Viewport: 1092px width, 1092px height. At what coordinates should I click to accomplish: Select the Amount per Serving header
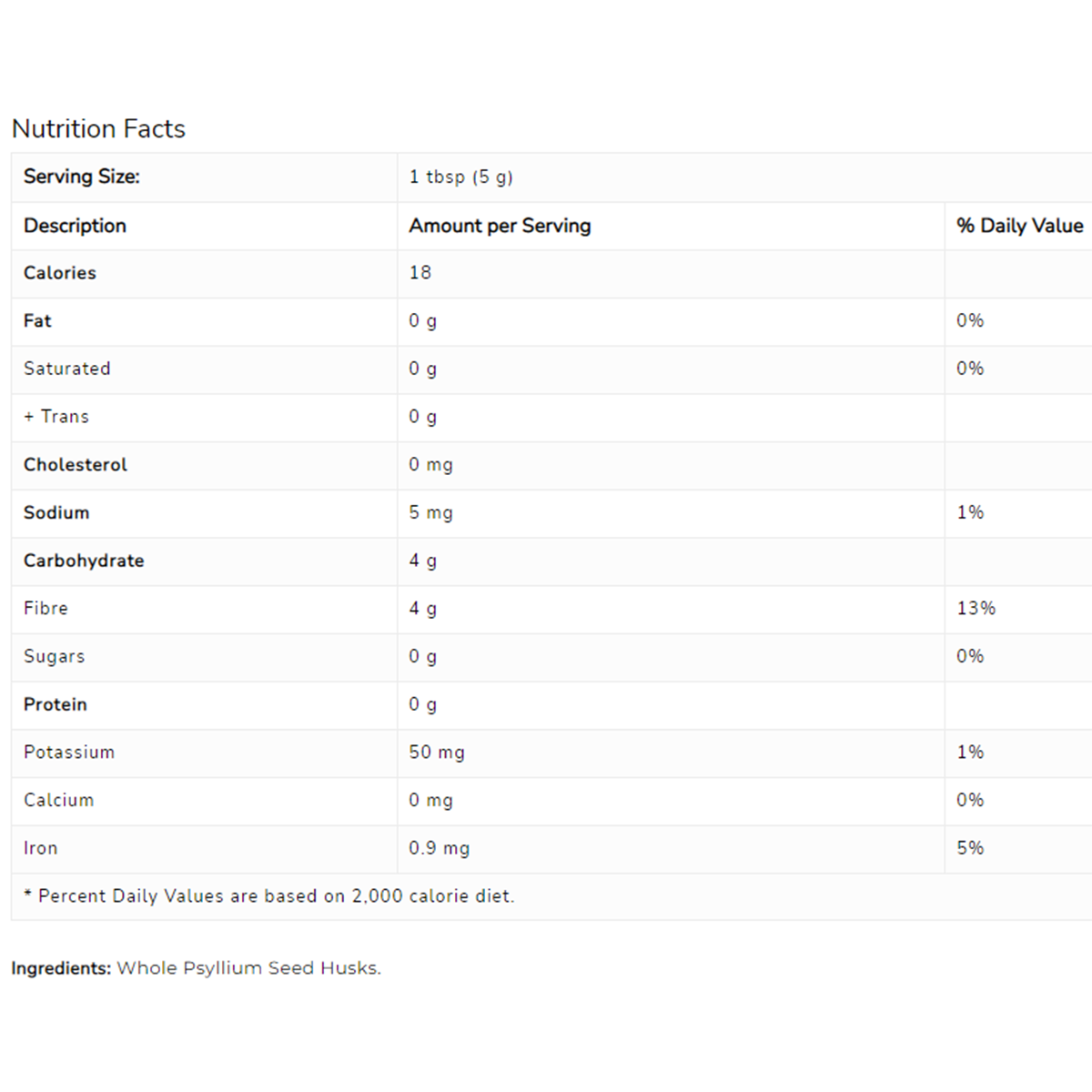tap(500, 226)
